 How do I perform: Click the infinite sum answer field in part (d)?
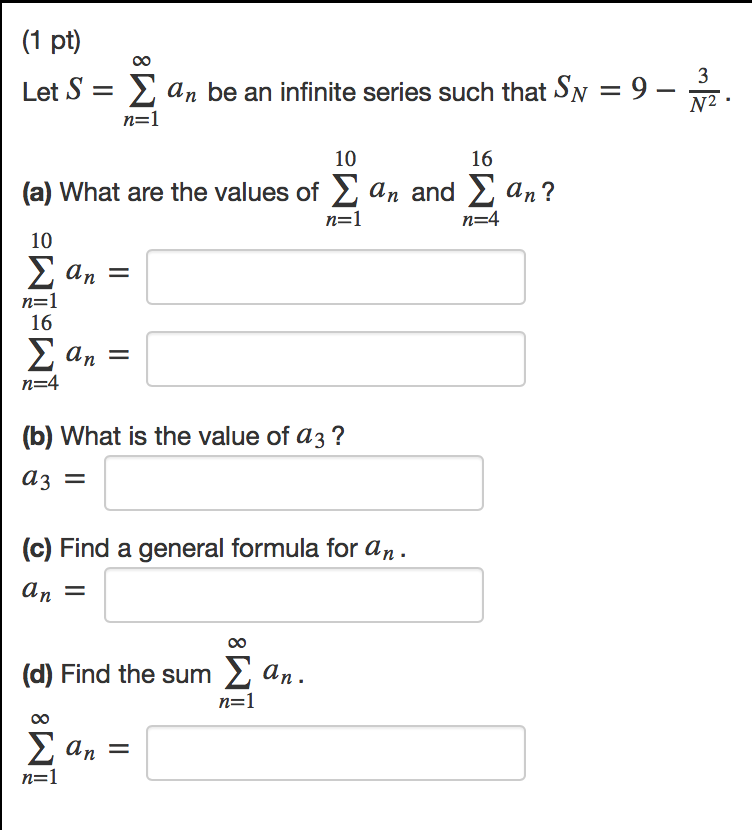pyautogui.click(x=335, y=753)
